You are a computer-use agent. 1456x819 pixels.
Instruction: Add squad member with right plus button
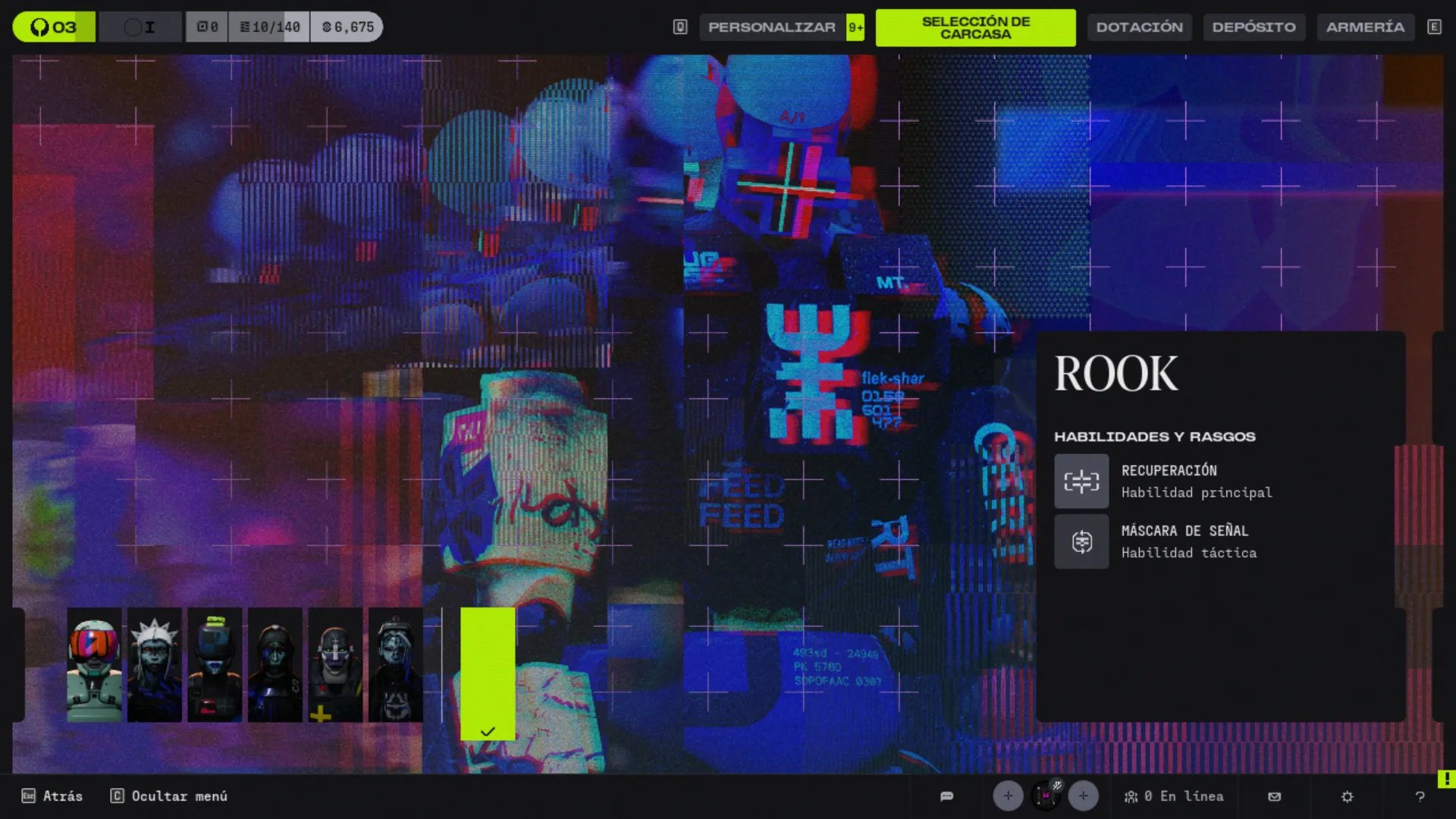pos(1083,795)
